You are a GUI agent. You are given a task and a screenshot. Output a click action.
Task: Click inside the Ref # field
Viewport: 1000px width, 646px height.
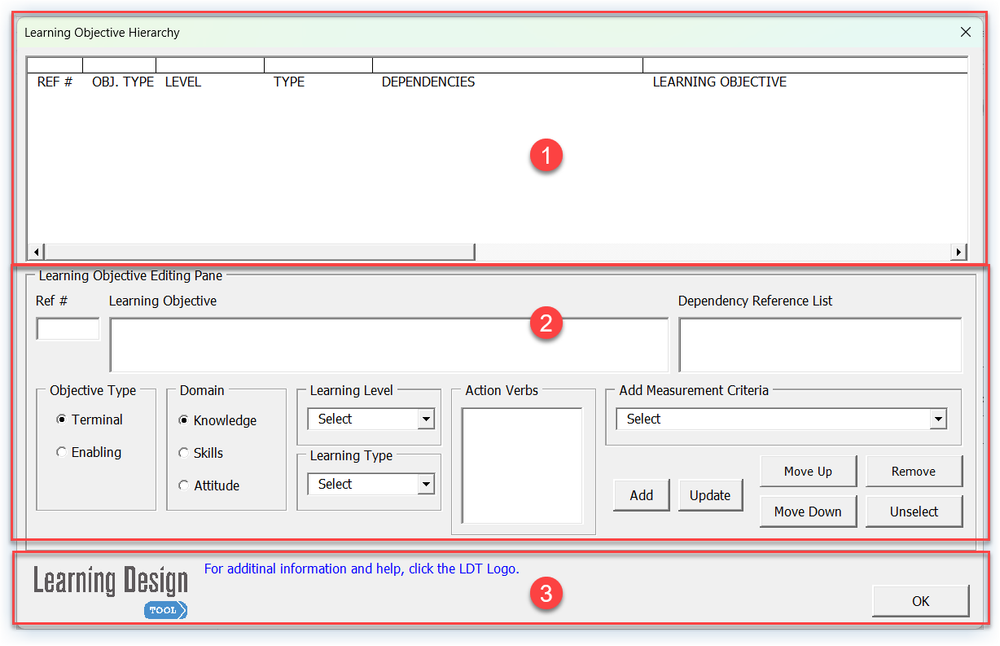pos(66,328)
